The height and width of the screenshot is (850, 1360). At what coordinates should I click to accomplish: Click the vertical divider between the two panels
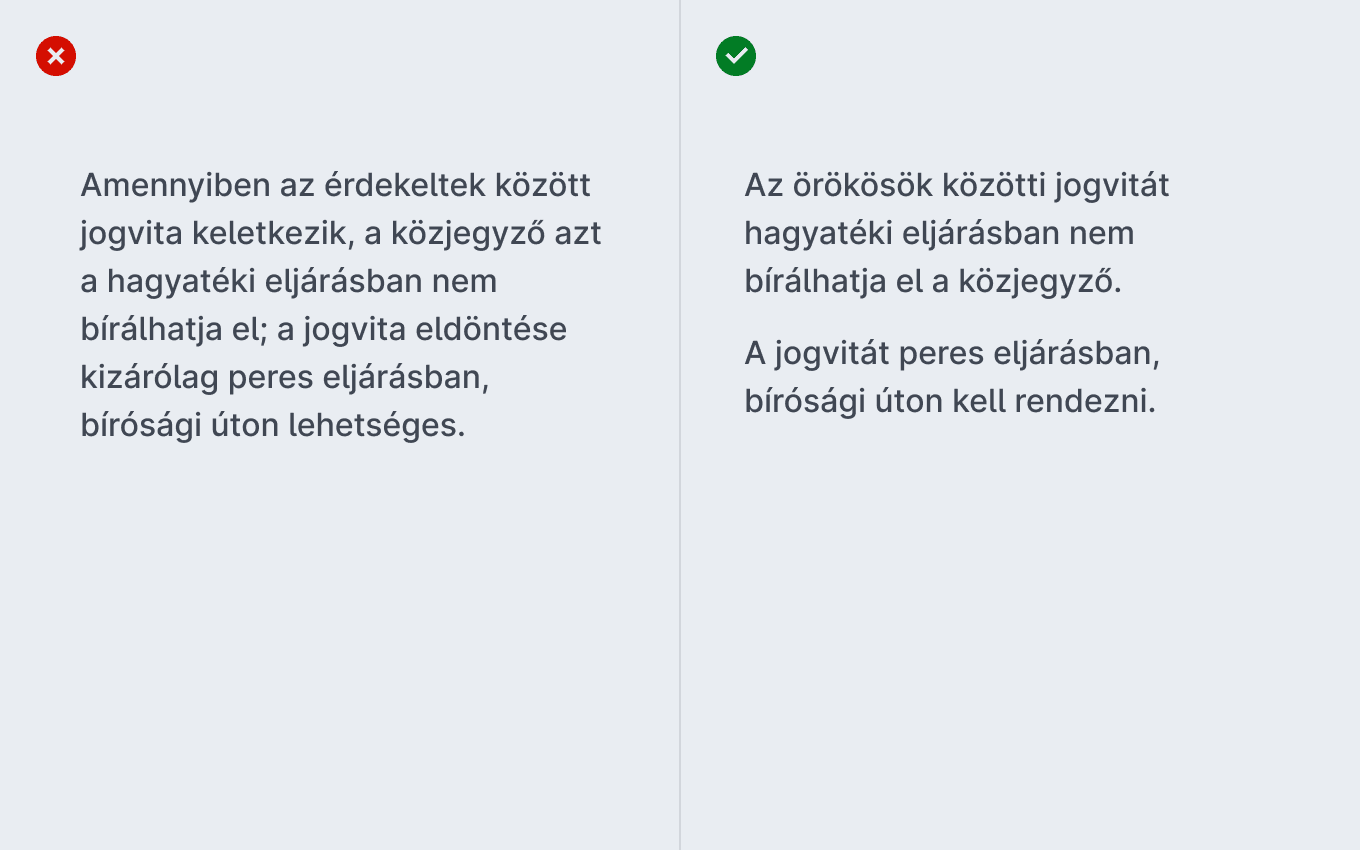680,425
